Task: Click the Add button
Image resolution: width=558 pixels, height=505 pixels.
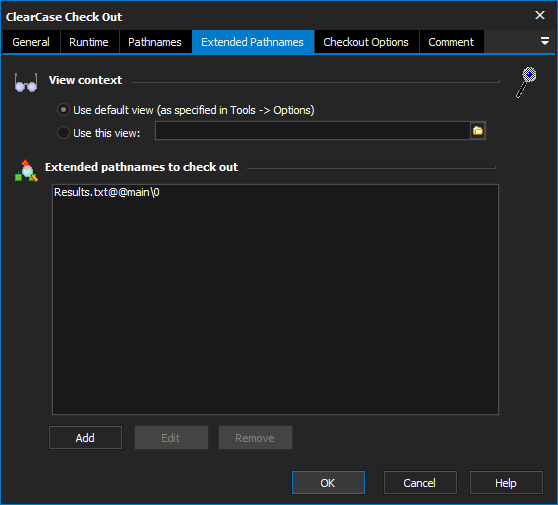Action: click(85, 438)
